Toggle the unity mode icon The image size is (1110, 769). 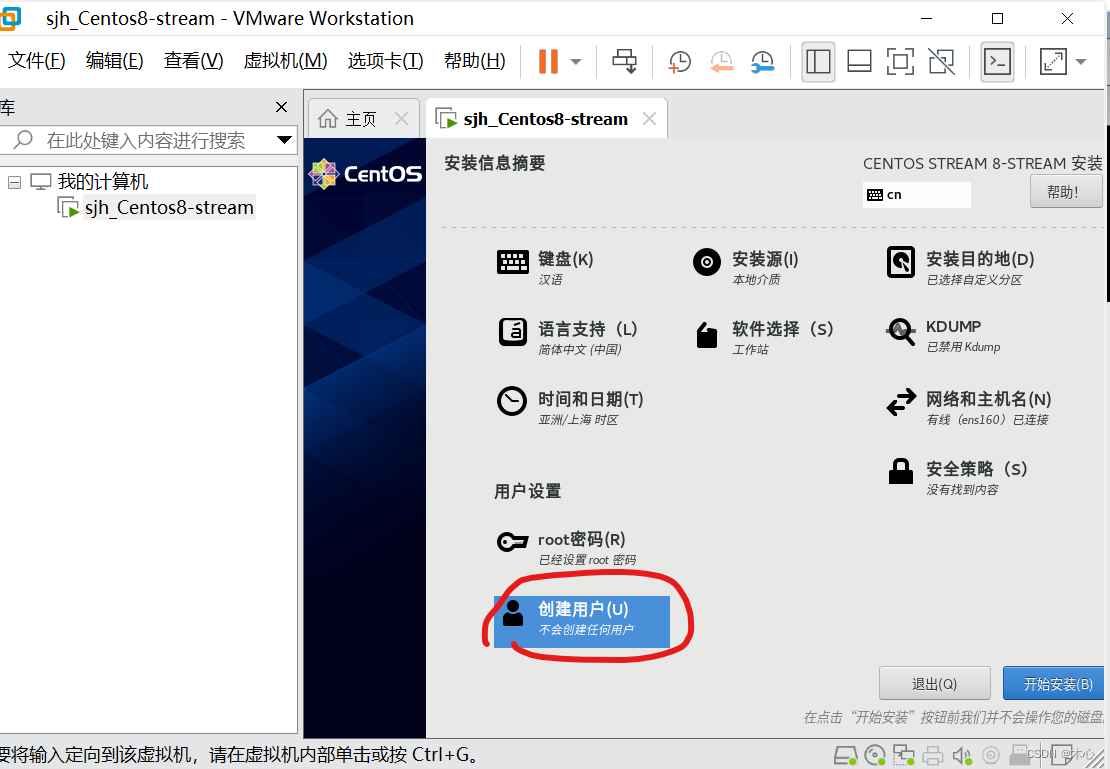click(x=942, y=62)
